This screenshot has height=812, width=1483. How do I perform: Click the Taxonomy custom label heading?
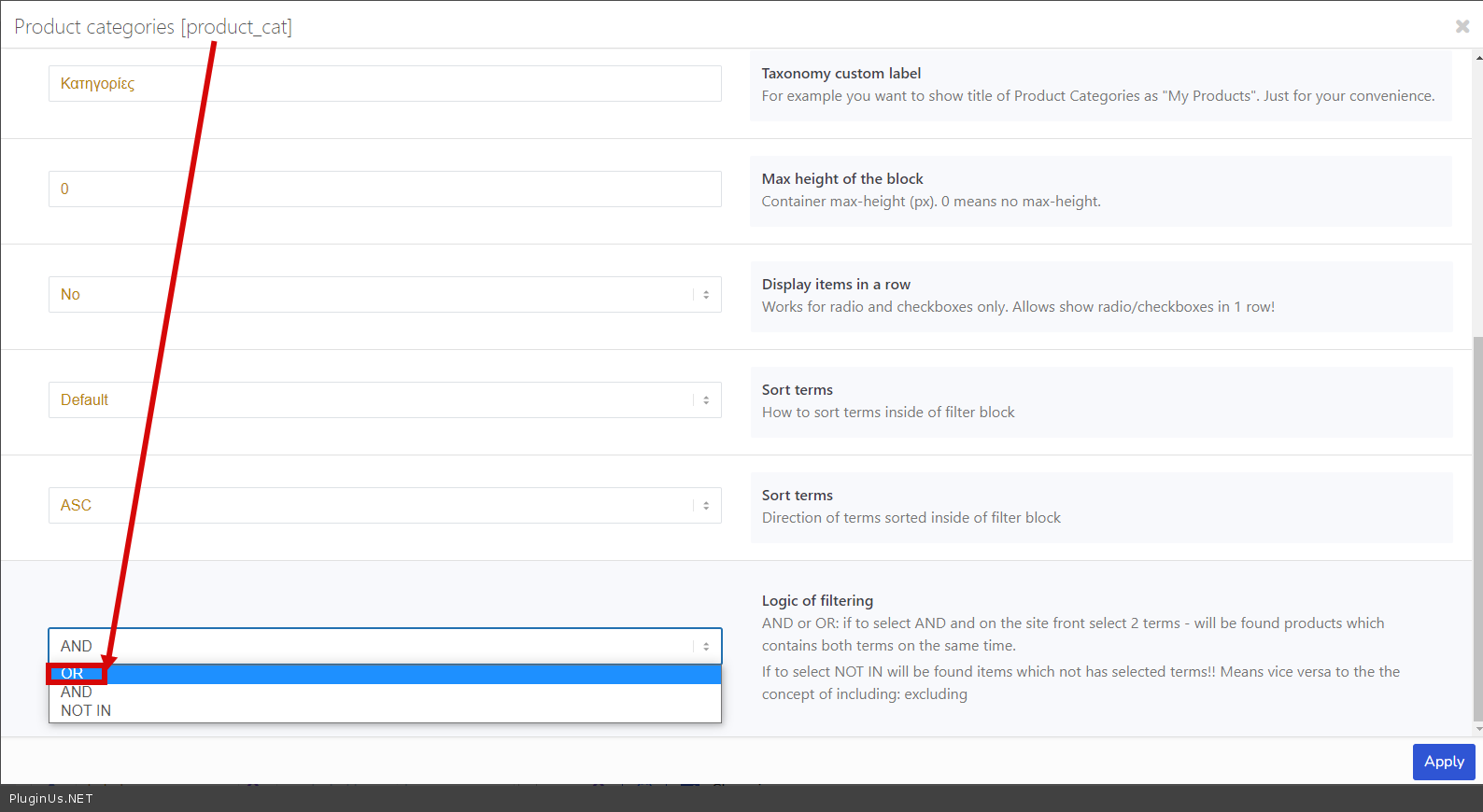coord(840,74)
